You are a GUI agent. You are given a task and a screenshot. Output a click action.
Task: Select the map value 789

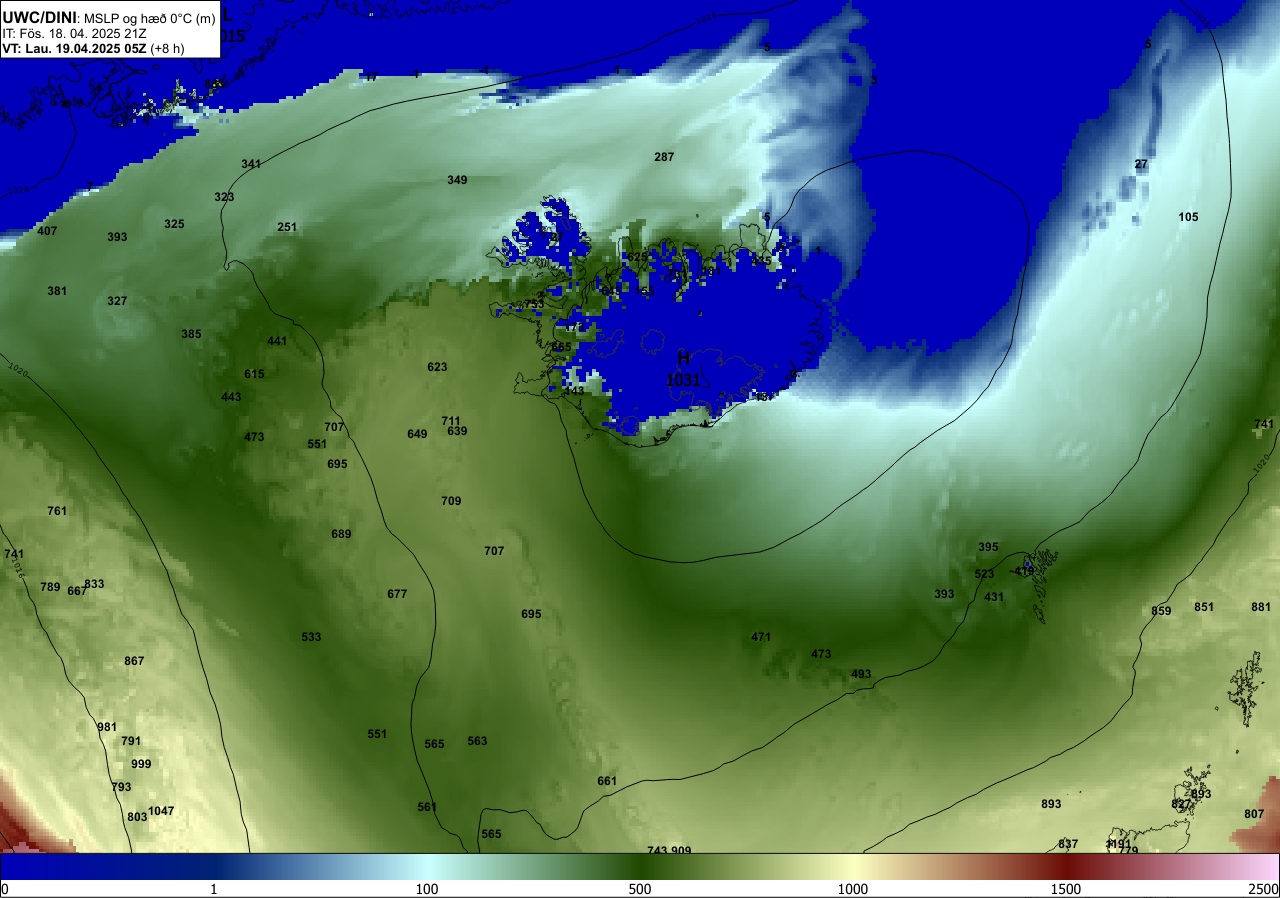tap(50, 587)
